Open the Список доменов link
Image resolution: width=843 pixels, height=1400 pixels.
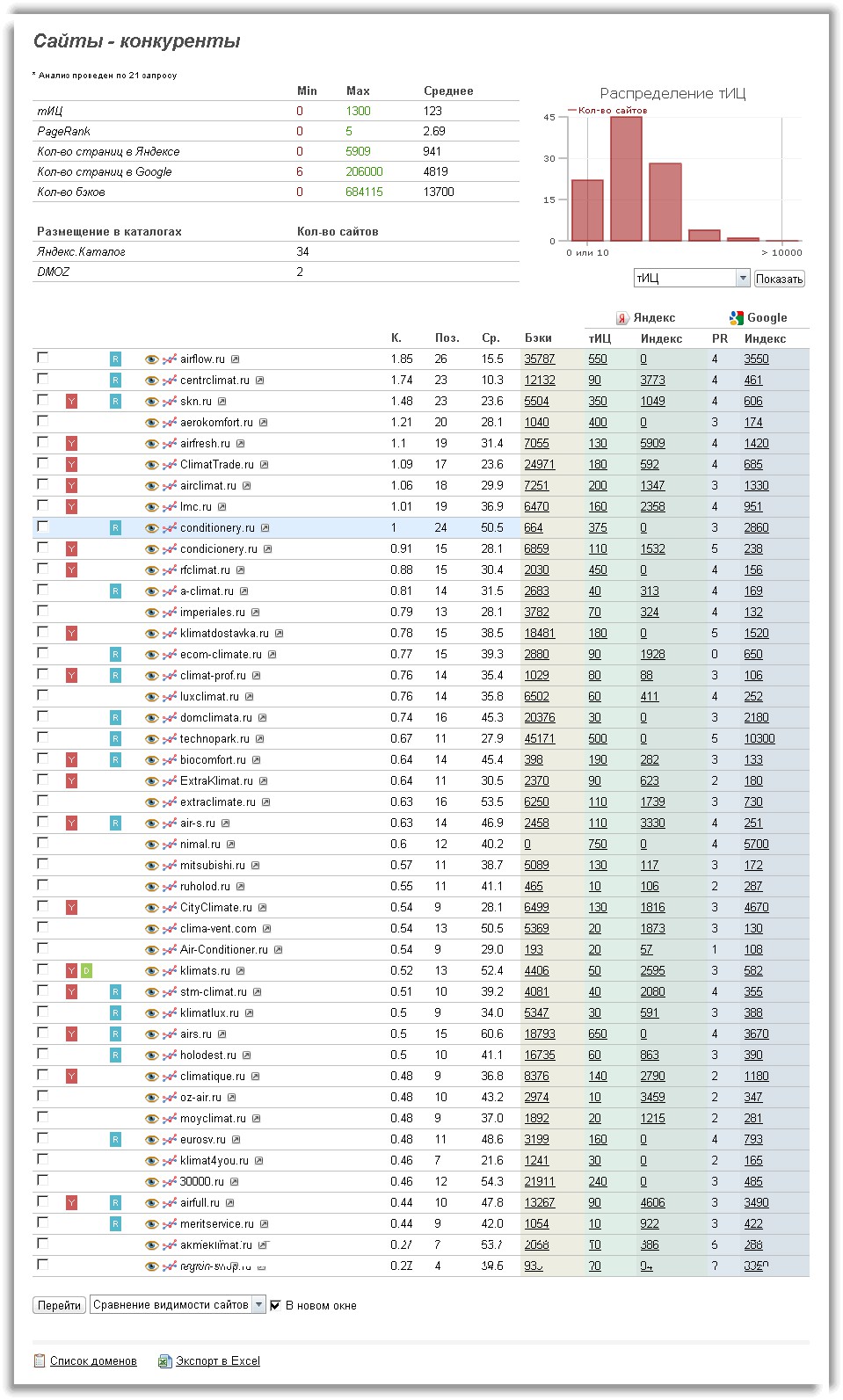point(93,1361)
